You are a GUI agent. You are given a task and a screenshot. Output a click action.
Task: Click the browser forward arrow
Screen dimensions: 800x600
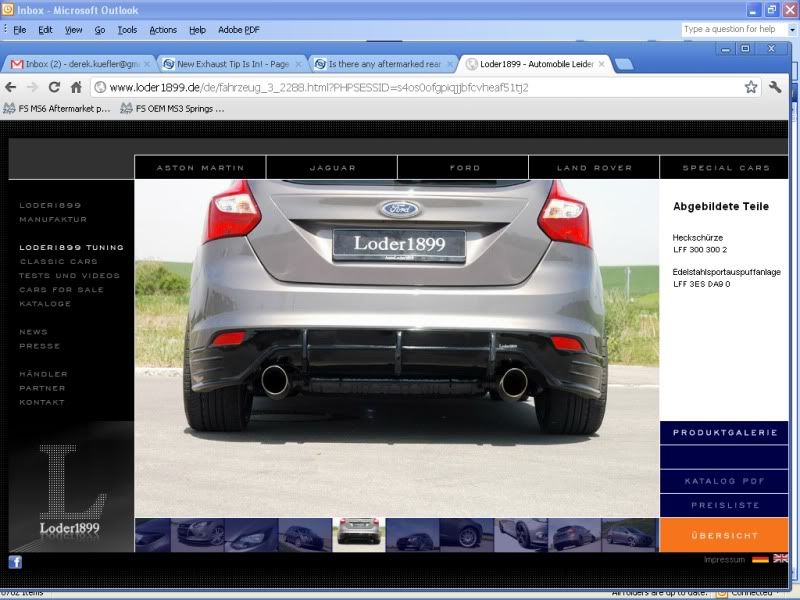(x=32, y=87)
